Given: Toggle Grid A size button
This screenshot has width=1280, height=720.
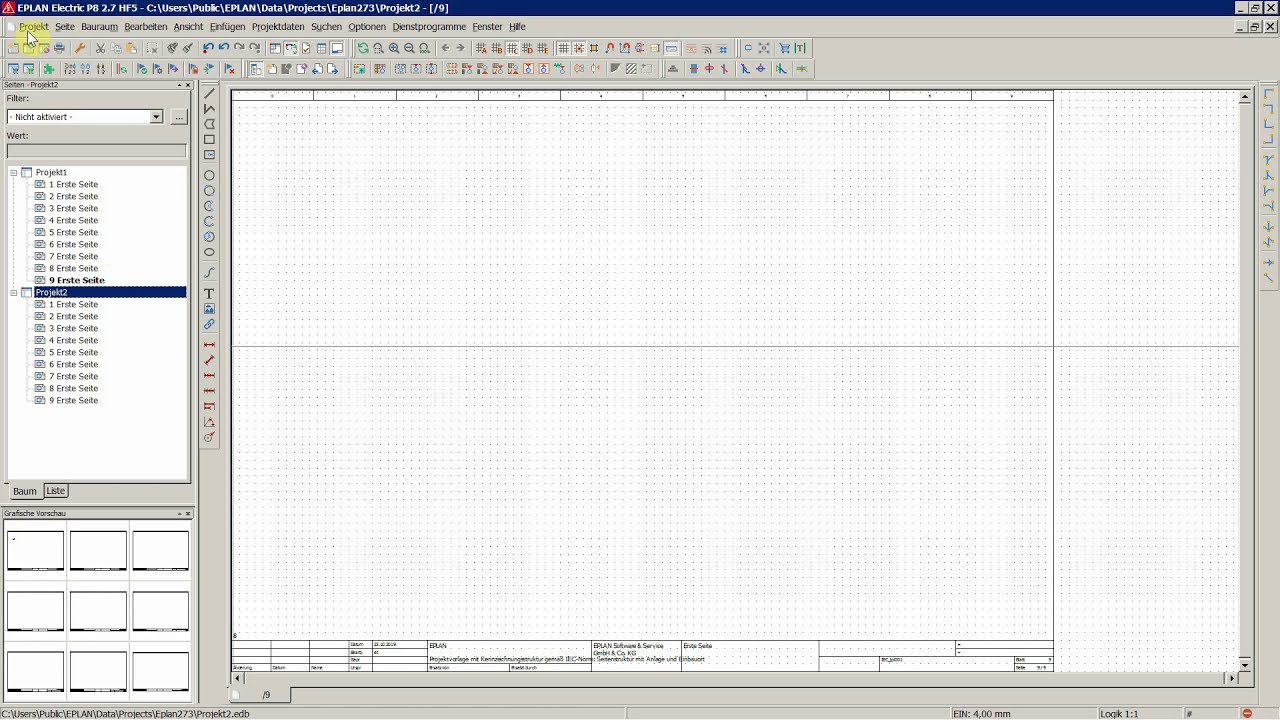Looking at the screenshot, I should click(x=481, y=48).
